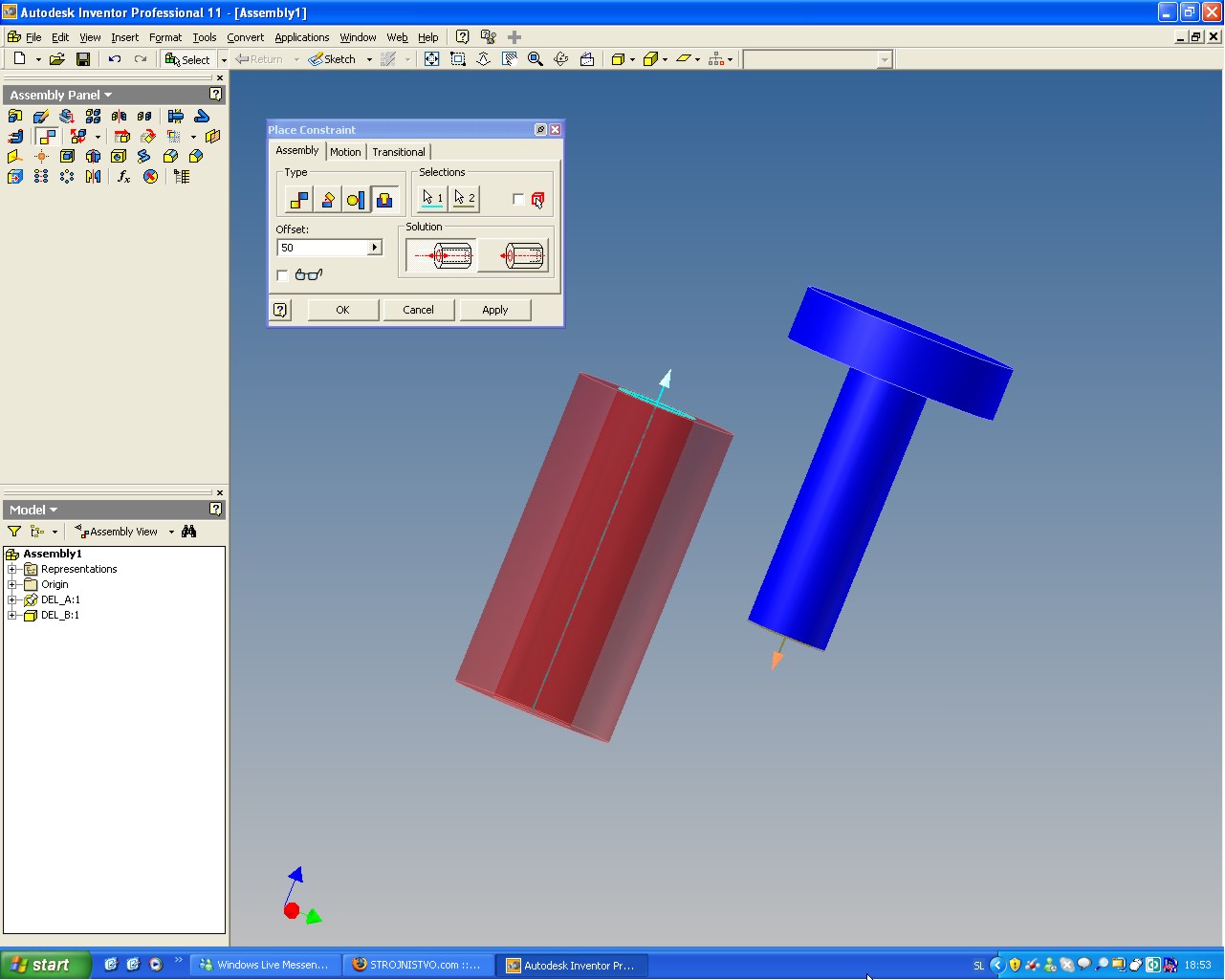Cancel the Place Constraint dialog

pos(418,310)
